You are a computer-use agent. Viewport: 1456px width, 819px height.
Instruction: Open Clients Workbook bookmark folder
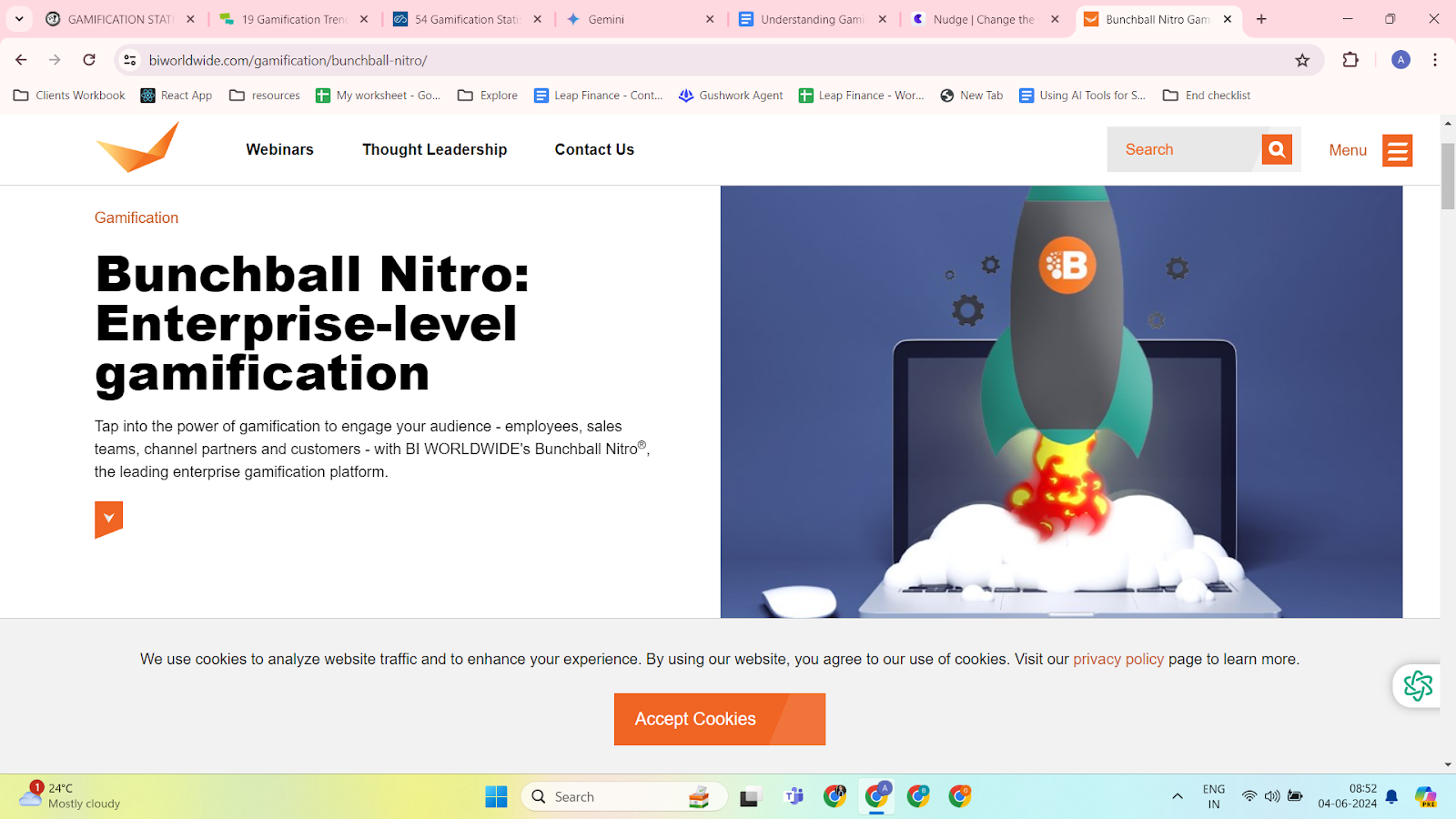coord(69,95)
